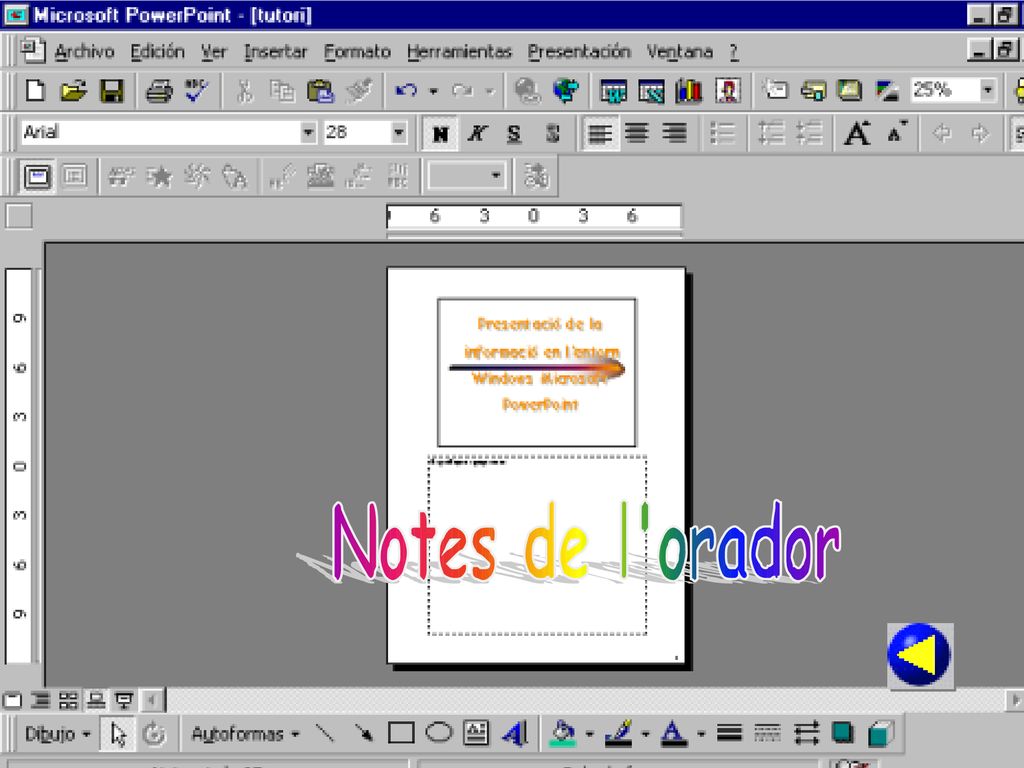Viewport: 1024px width, 768px height.
Task: Click the Apply Design icon
Action: tap(849, 89)
